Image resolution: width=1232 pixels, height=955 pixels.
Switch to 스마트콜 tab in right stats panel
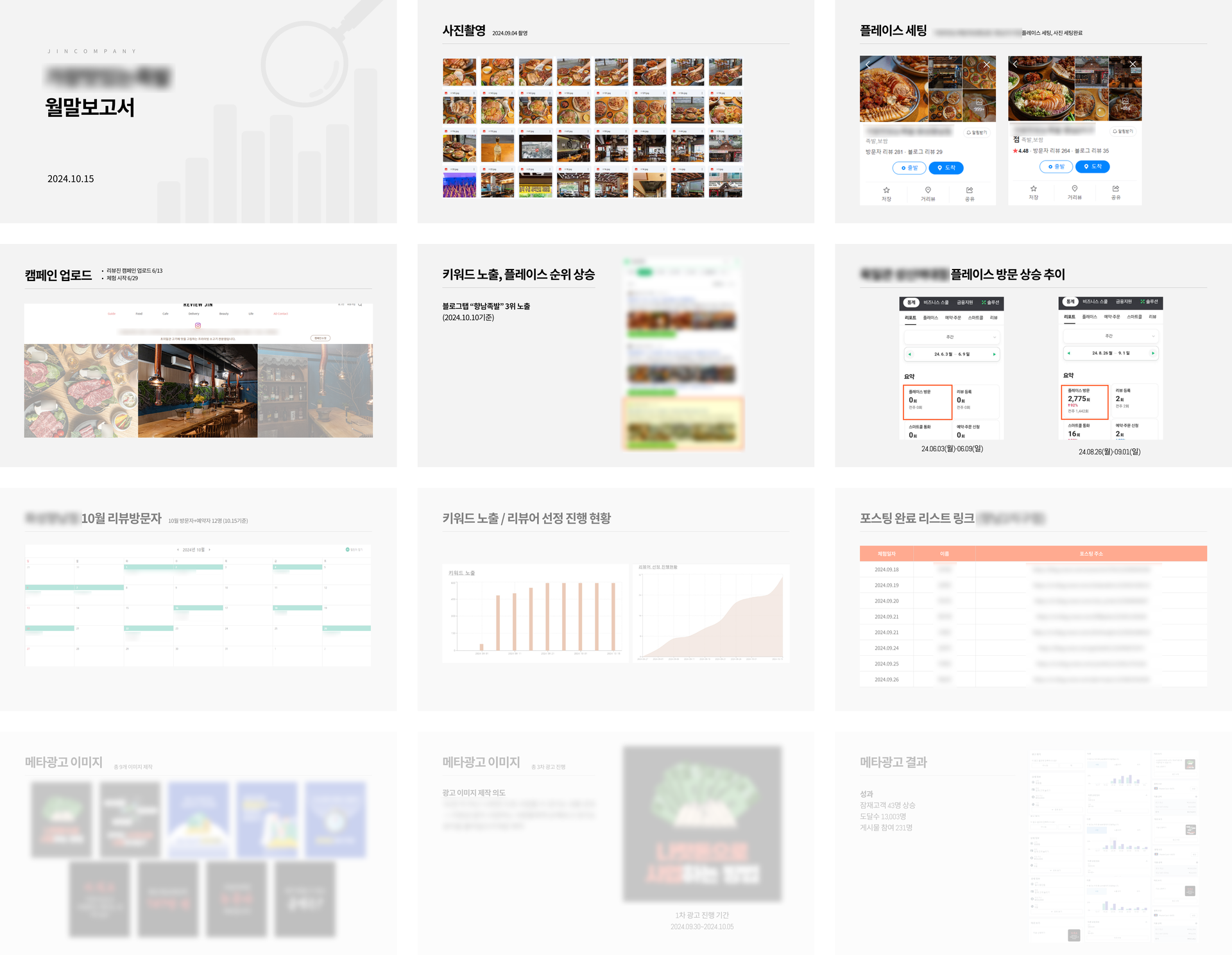coord(1134,317)
